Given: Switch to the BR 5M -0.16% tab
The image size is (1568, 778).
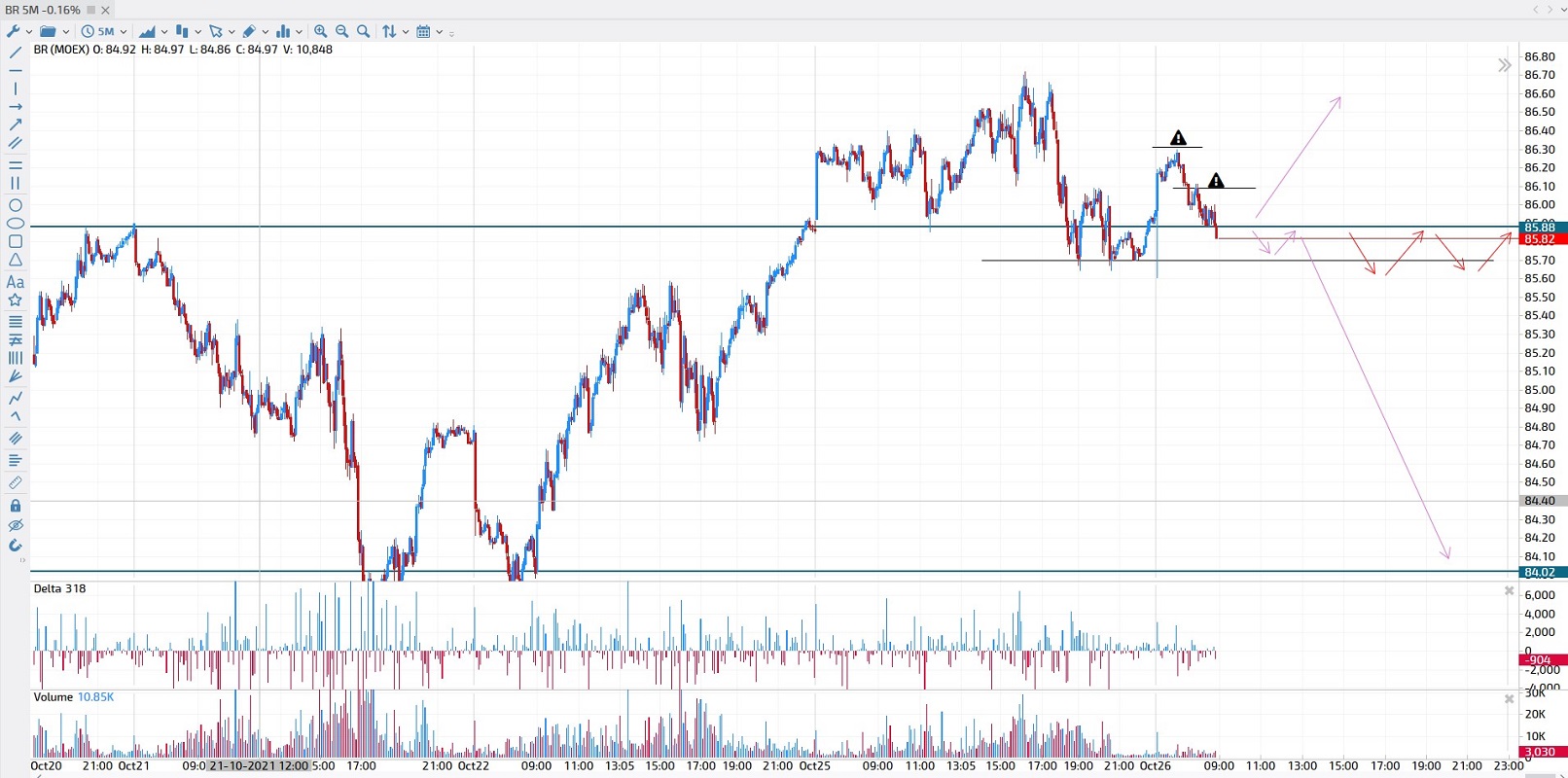Looking at the screenshot, I should coord(43,10).
